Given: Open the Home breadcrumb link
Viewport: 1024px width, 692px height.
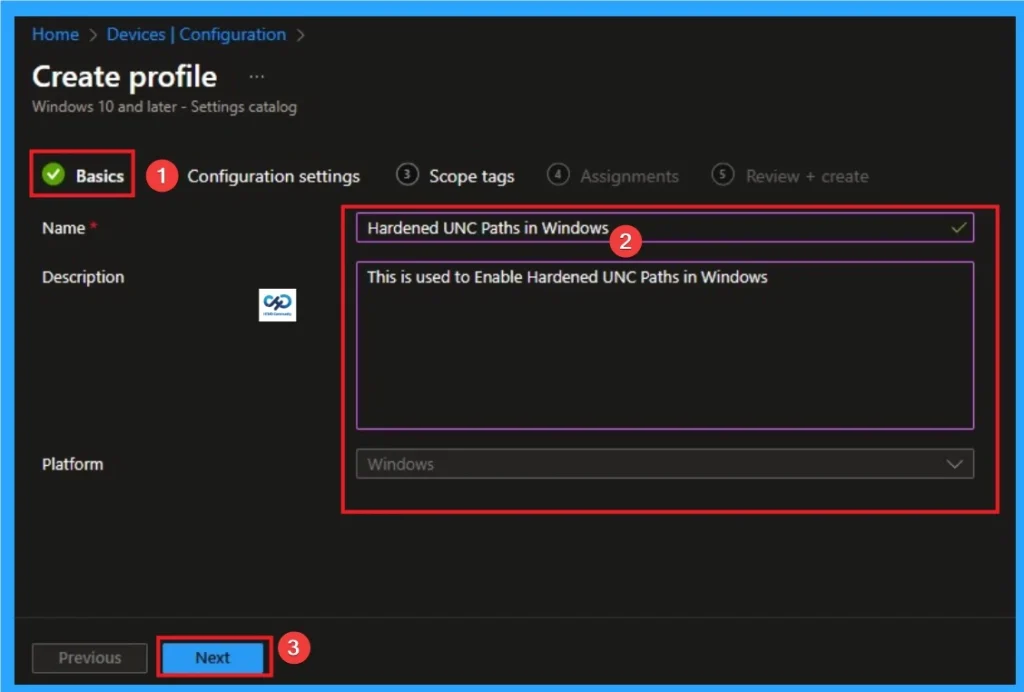Looking at the screenshot, I should click(55, 34).
